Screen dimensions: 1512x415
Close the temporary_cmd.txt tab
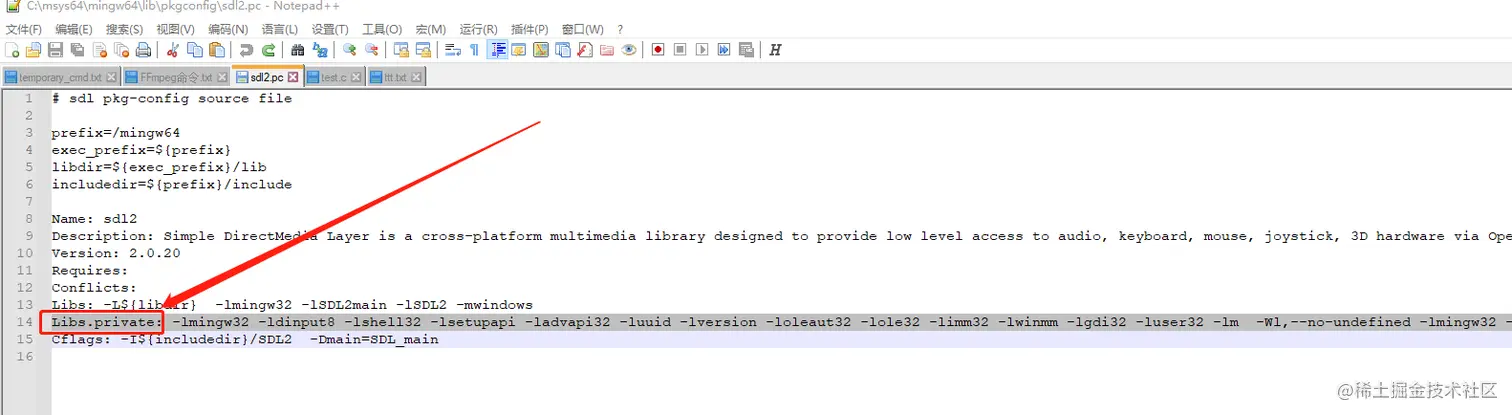[x=111, y=77]
